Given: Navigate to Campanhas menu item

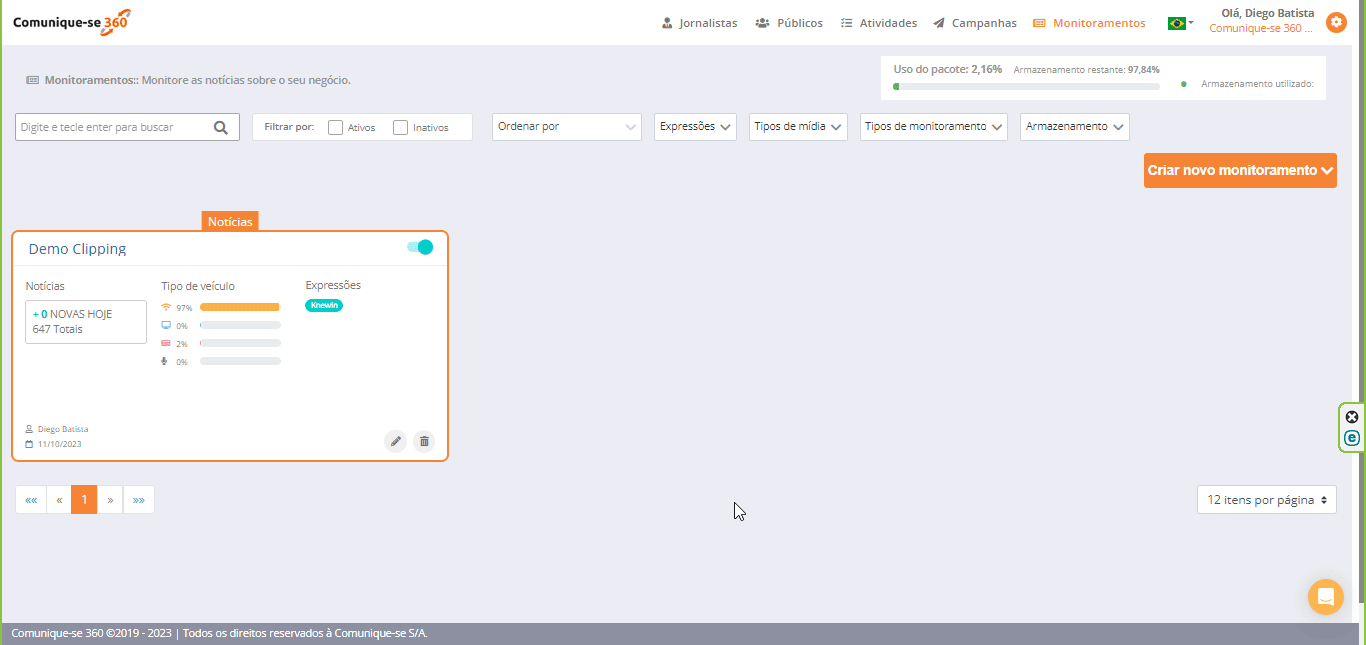Looking at the screenshot, I should [x=975, y=23].
